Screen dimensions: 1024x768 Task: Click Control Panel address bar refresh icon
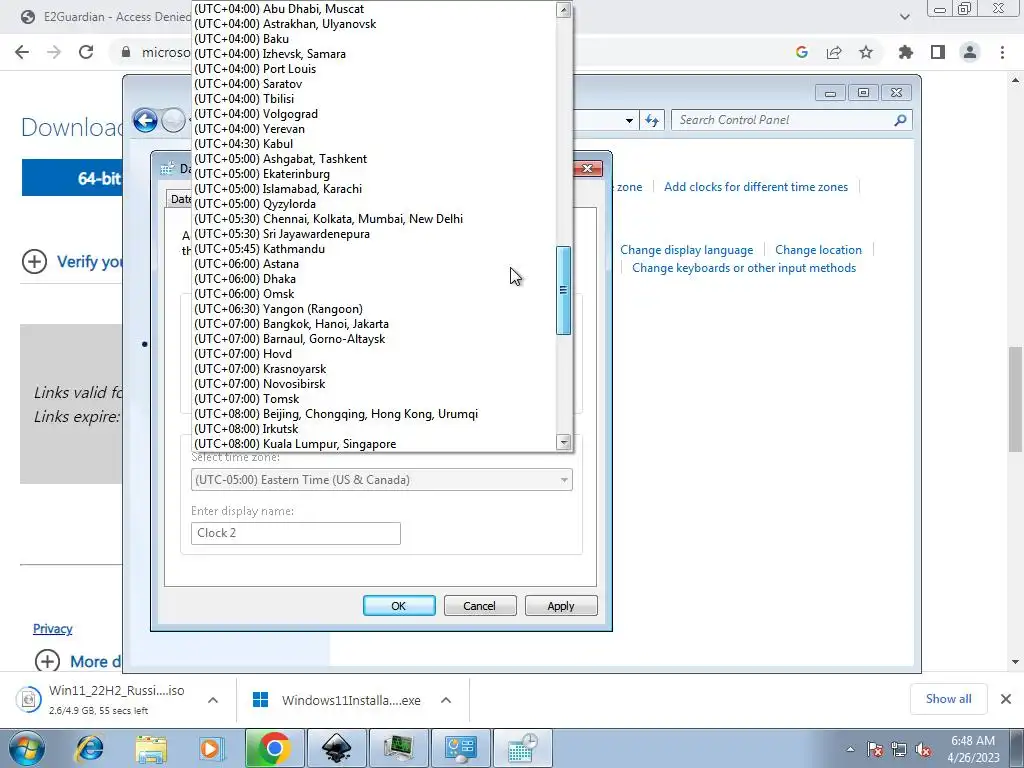[x=652, y=121]
